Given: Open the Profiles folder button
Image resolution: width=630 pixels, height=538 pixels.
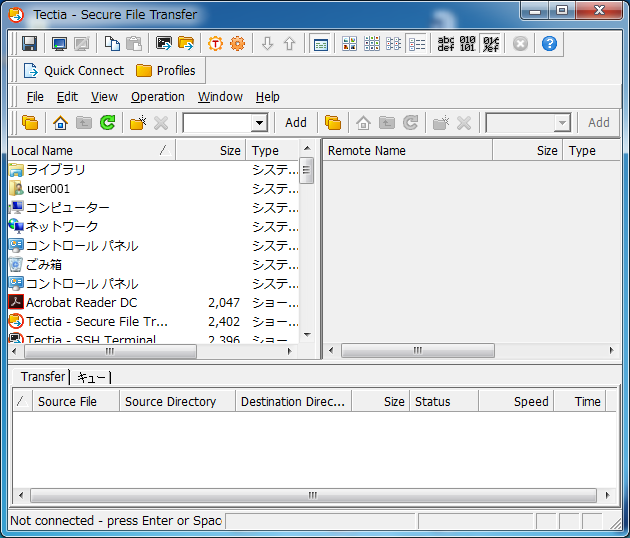Looking at the screenshot, I should [x=166, y=71].
